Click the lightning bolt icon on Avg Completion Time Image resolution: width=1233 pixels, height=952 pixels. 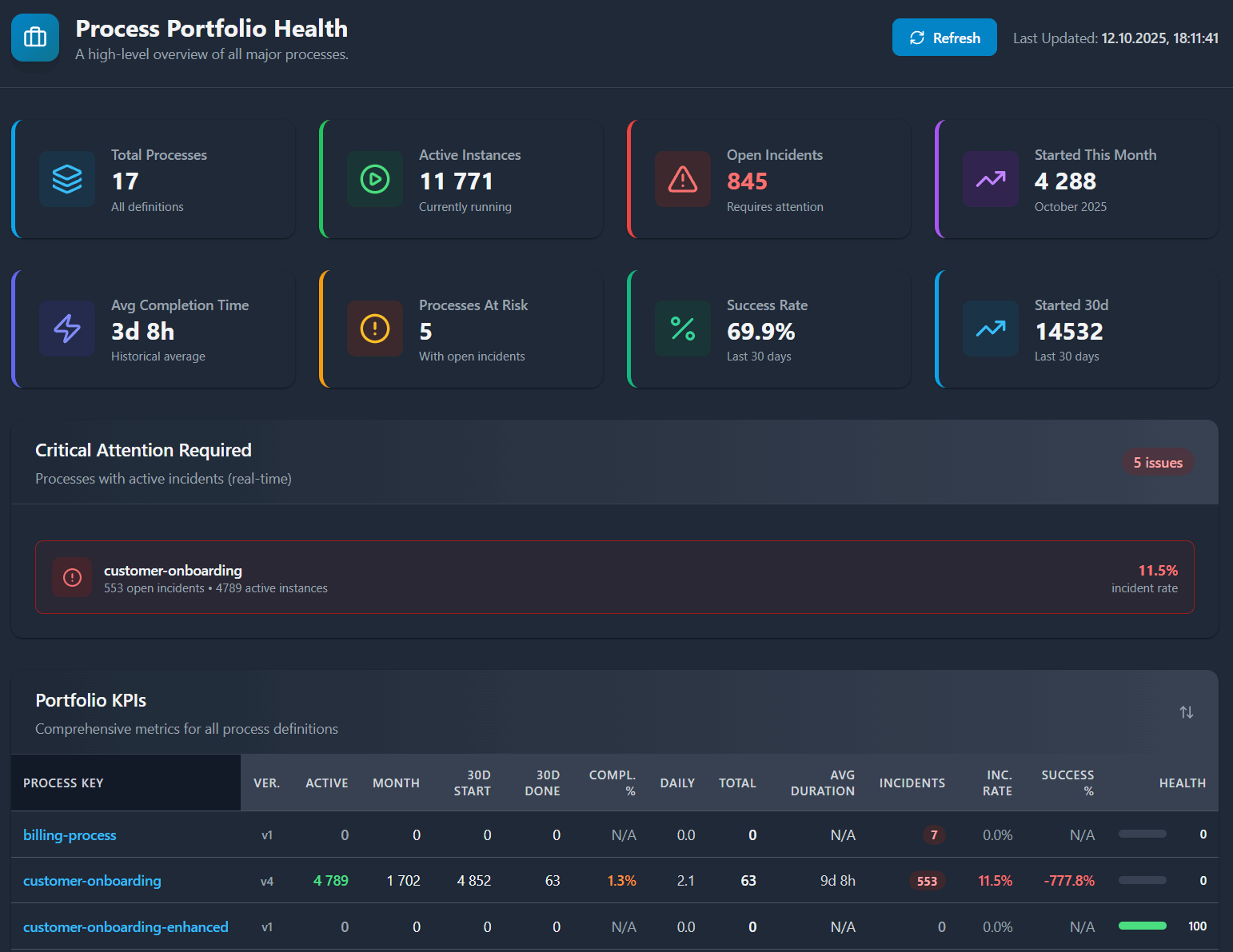coord(67,329)
